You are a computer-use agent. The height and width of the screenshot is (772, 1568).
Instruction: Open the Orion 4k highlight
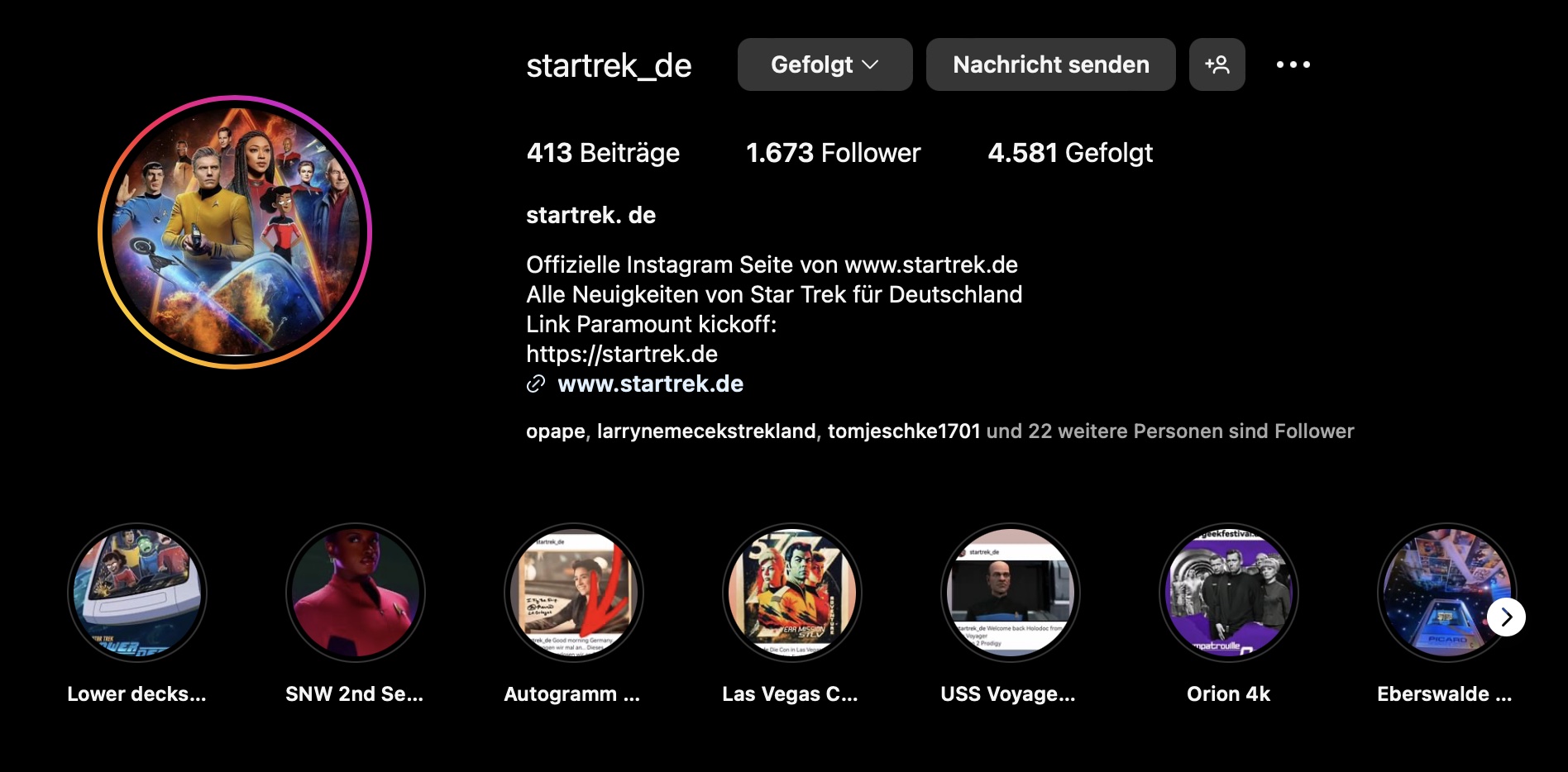(1229, 593)
